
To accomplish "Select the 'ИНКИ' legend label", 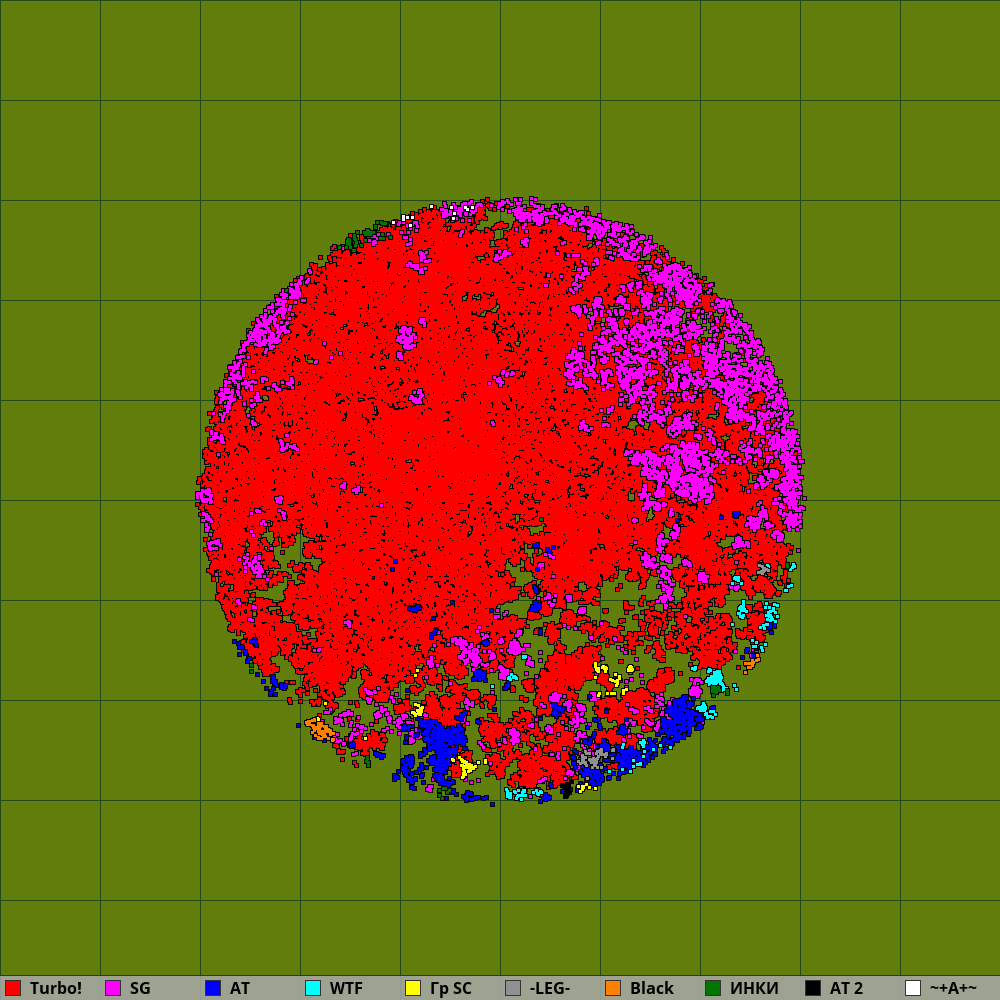I will (754, 988).
